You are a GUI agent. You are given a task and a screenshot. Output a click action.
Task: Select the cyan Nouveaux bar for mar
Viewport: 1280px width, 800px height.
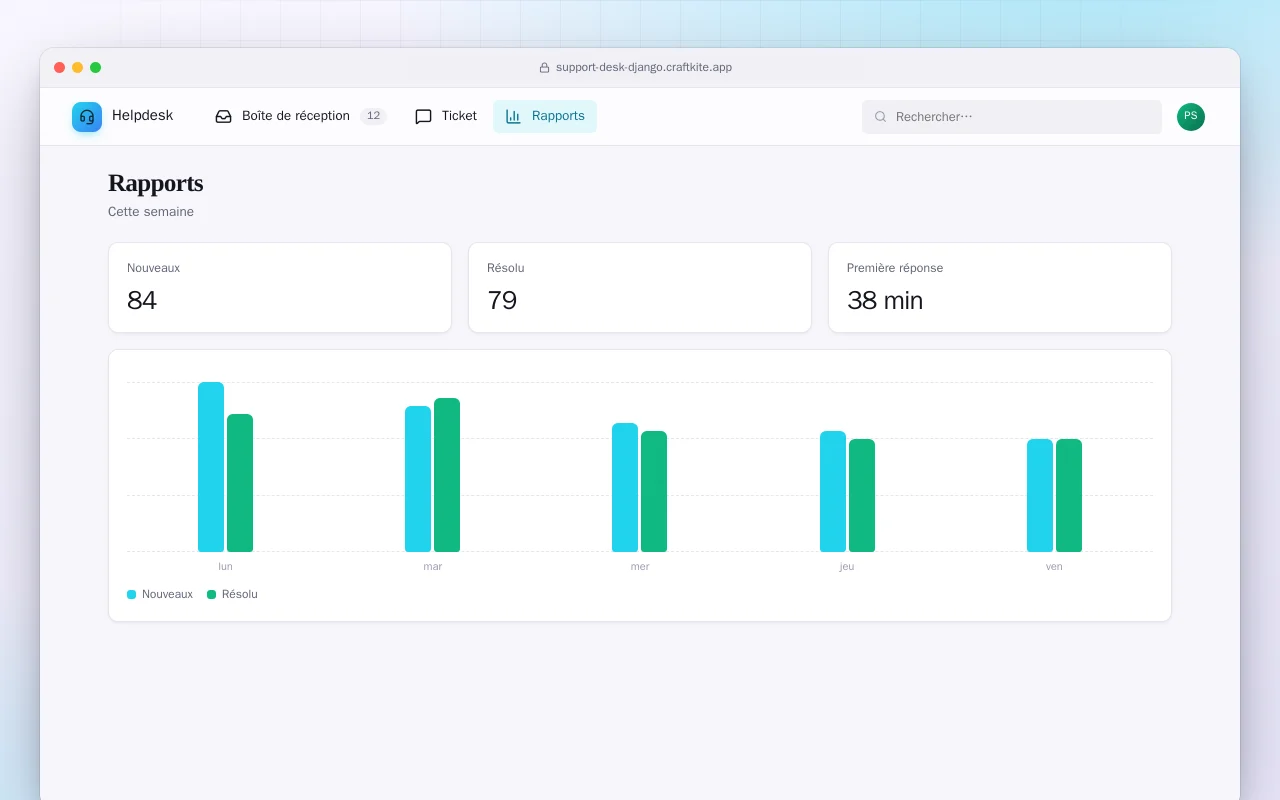point(418,479)
